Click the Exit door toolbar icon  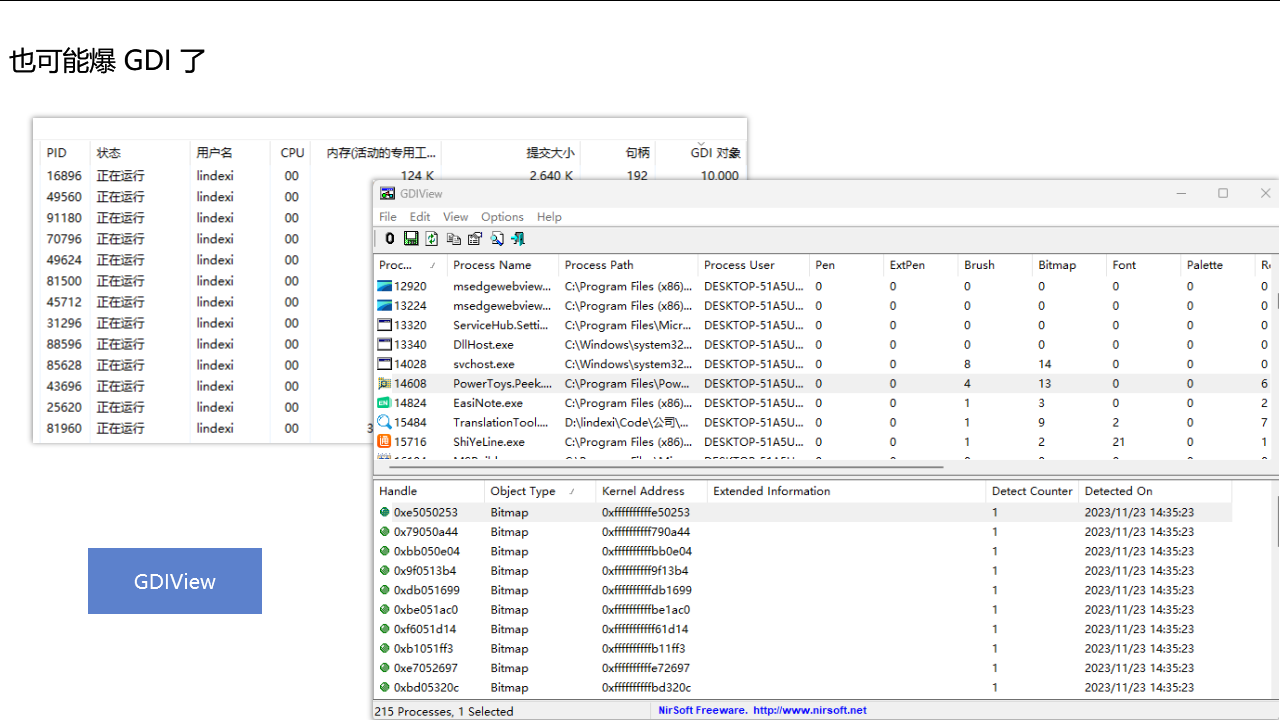coord(518,239)
